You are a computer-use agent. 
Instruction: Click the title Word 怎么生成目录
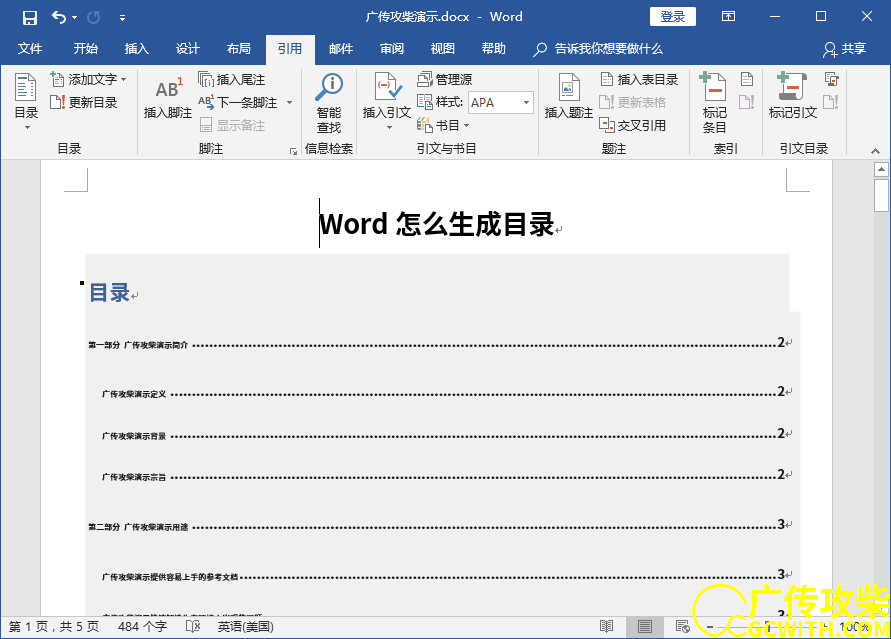(x=436, y=224)
